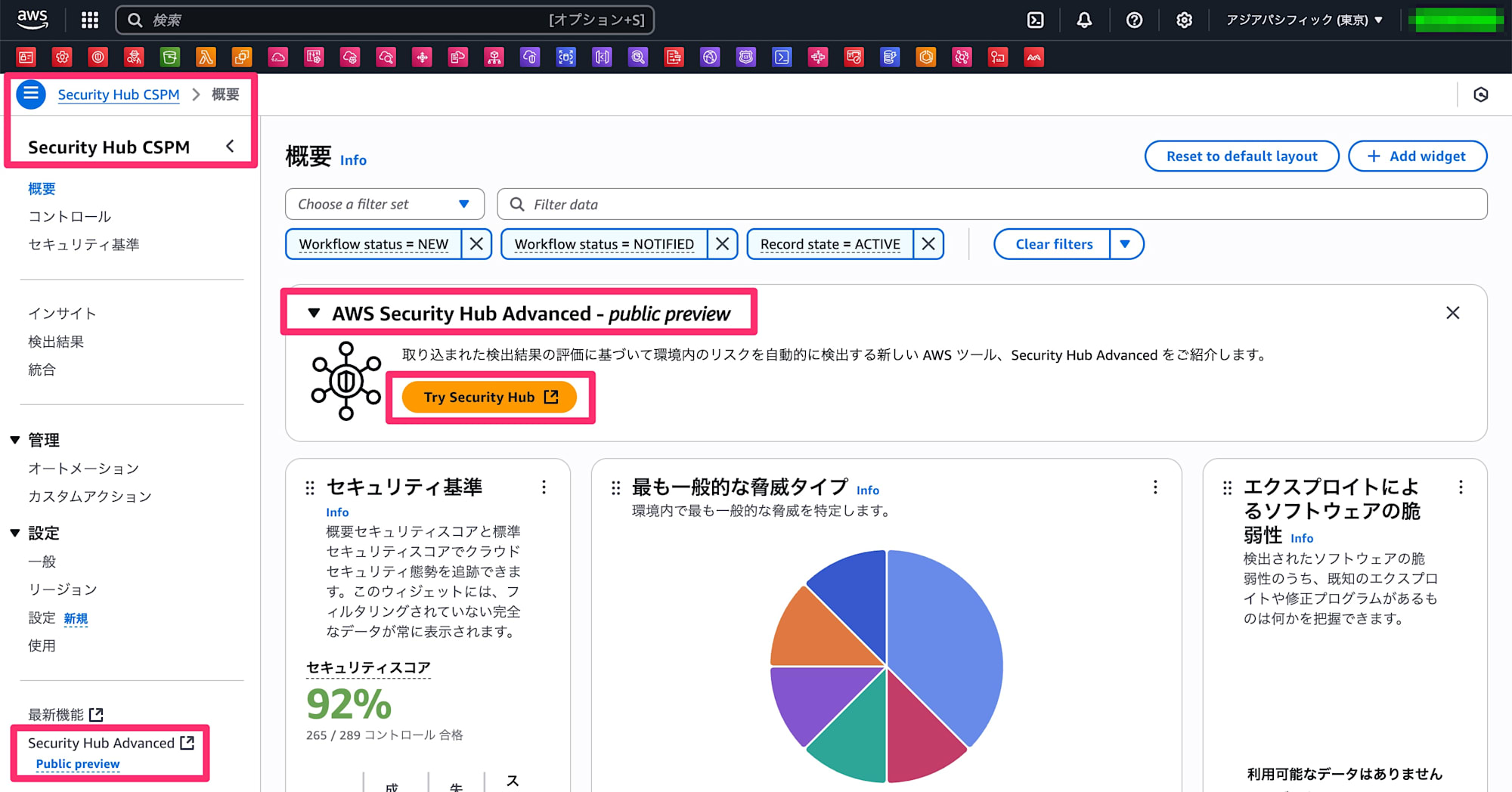
Task: Open the Choose a filter set dropdown
Action: point(384,204)
